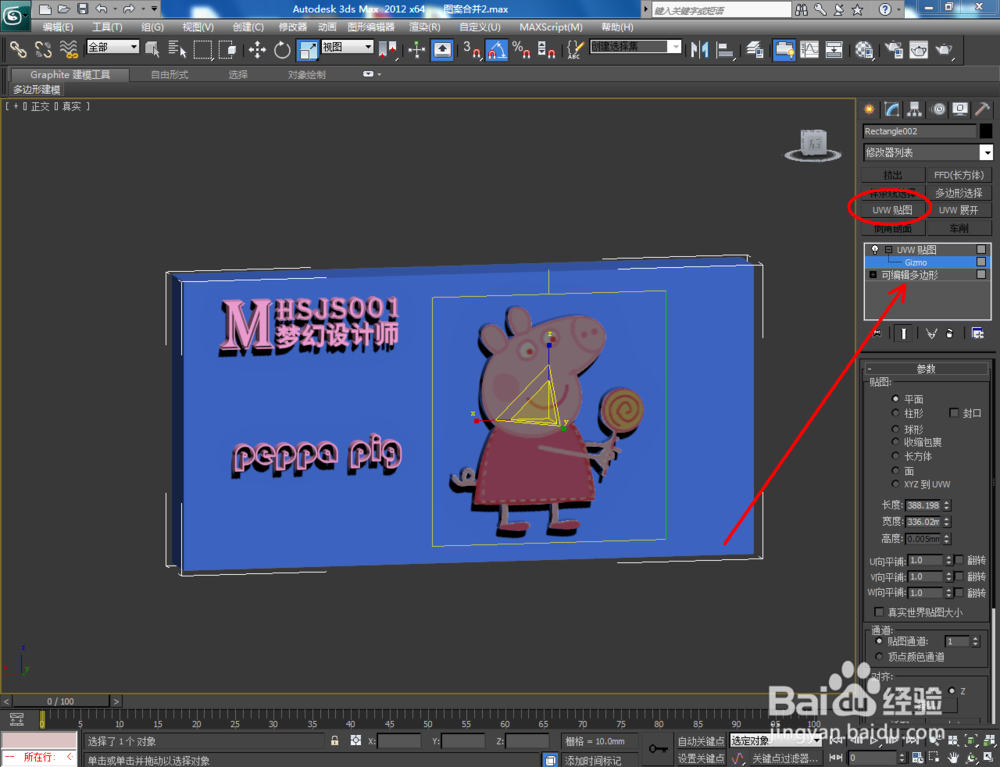
Task: Open the 渲染(R) menu
Action: [425, 27]
